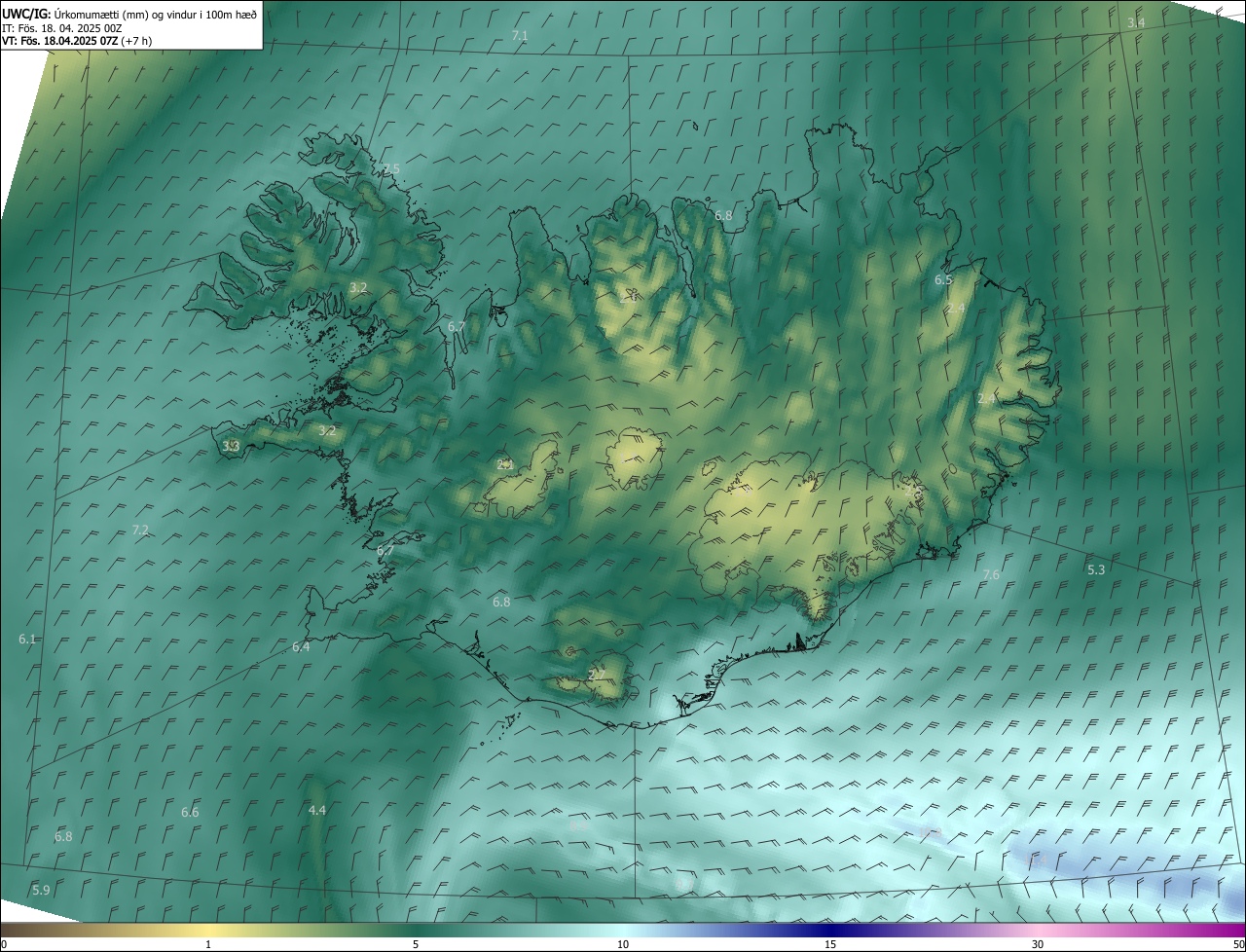Click the '6.6' value in the southwest sea
1246x952 pixels.
click(190, 813)
